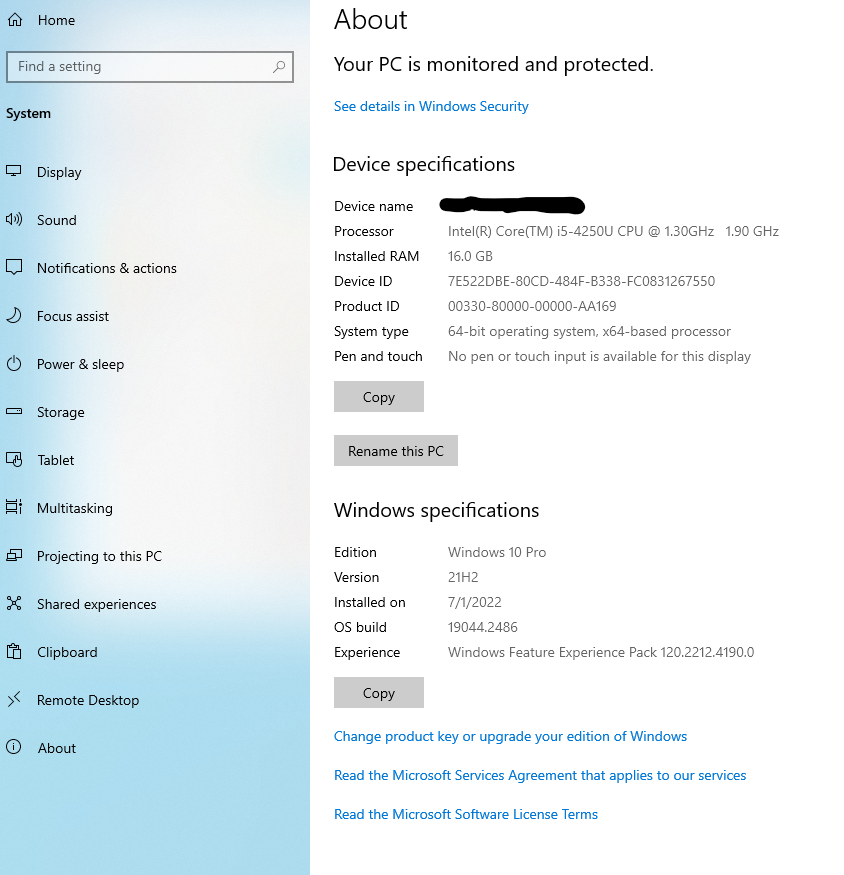Read the Microsoft Software License Terms
Viewport: 844px width, 875px height.
pos(465,814)
